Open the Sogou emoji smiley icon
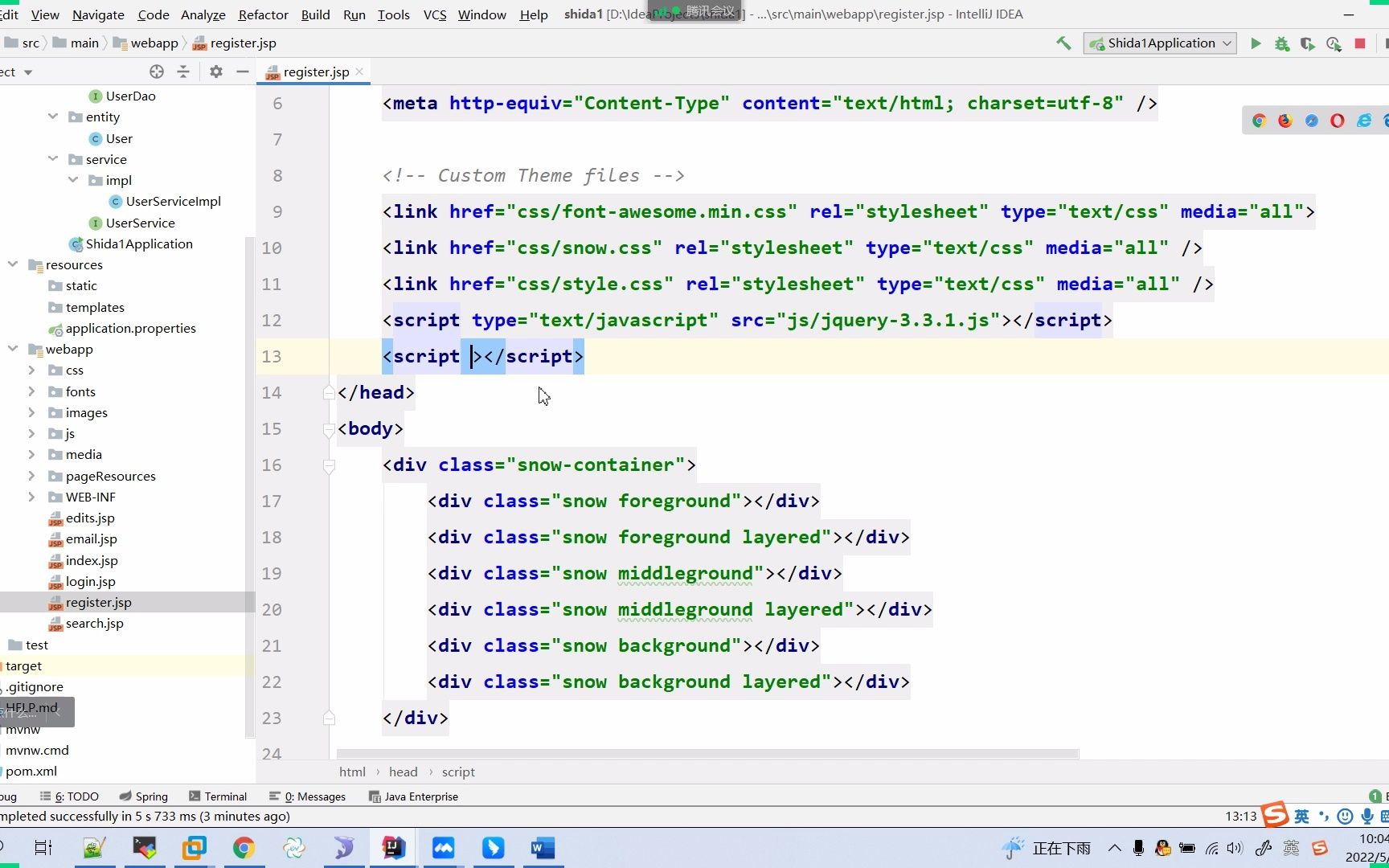 tap(1345, 817)
